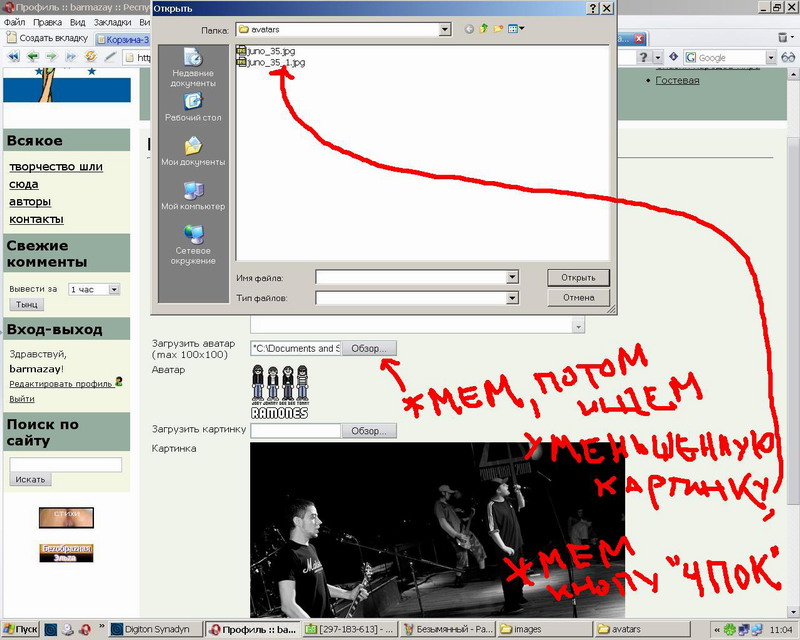The image size is (800, 640).
Task: Open the view menu icon in dialog
Action: click(x=516, y=30)
